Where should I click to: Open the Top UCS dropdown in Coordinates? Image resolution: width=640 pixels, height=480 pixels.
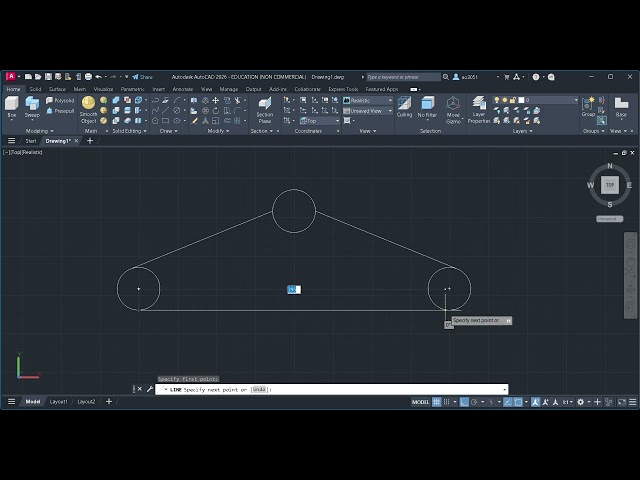320,121
